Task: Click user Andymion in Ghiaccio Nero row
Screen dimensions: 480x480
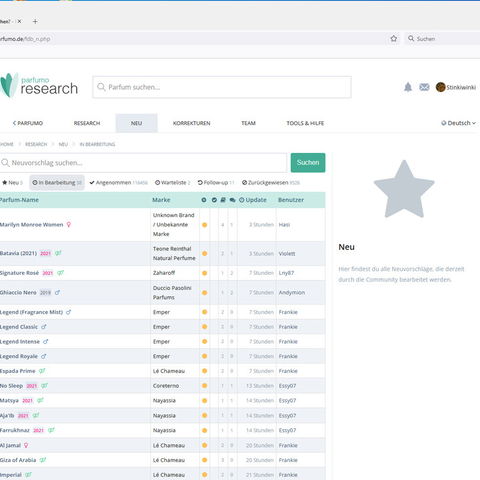Action: [292, 293]
